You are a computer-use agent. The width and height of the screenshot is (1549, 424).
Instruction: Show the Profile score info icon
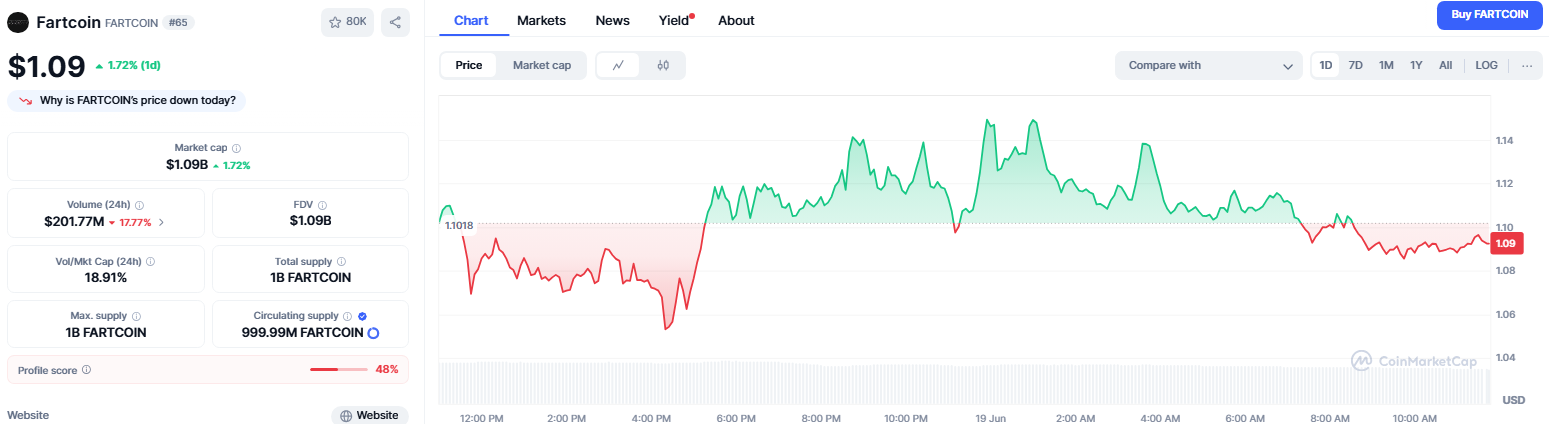click(86, 370)
